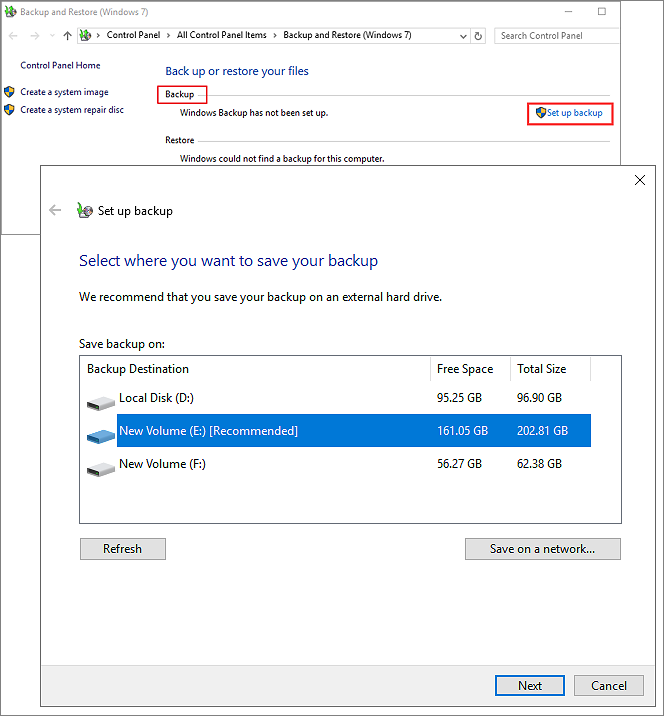The image size is (664, 716).
Task: Click the Refresh icon beside address bar
Action: (479, 36)
